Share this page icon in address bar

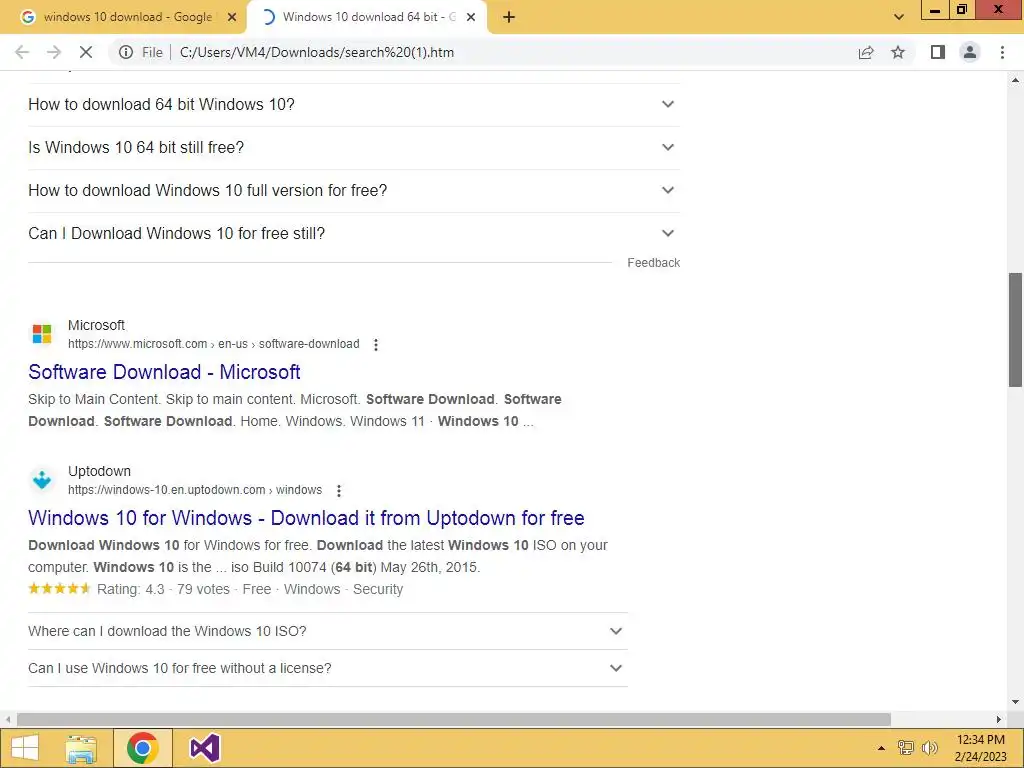click(x=866, y=52)
